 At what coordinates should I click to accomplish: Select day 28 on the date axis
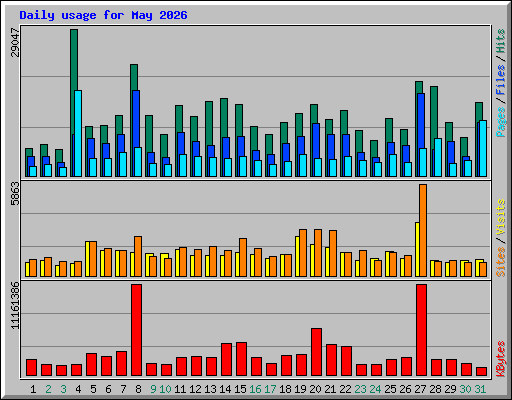435,389
